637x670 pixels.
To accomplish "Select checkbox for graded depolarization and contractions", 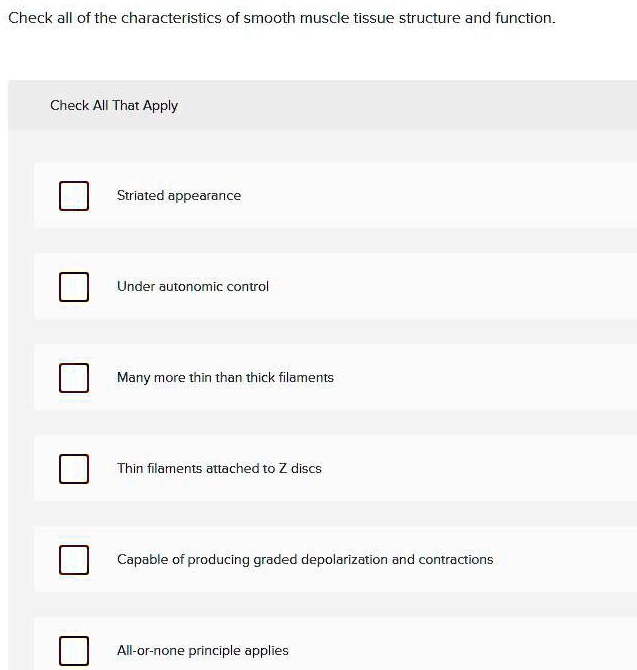I will (73, 560).
